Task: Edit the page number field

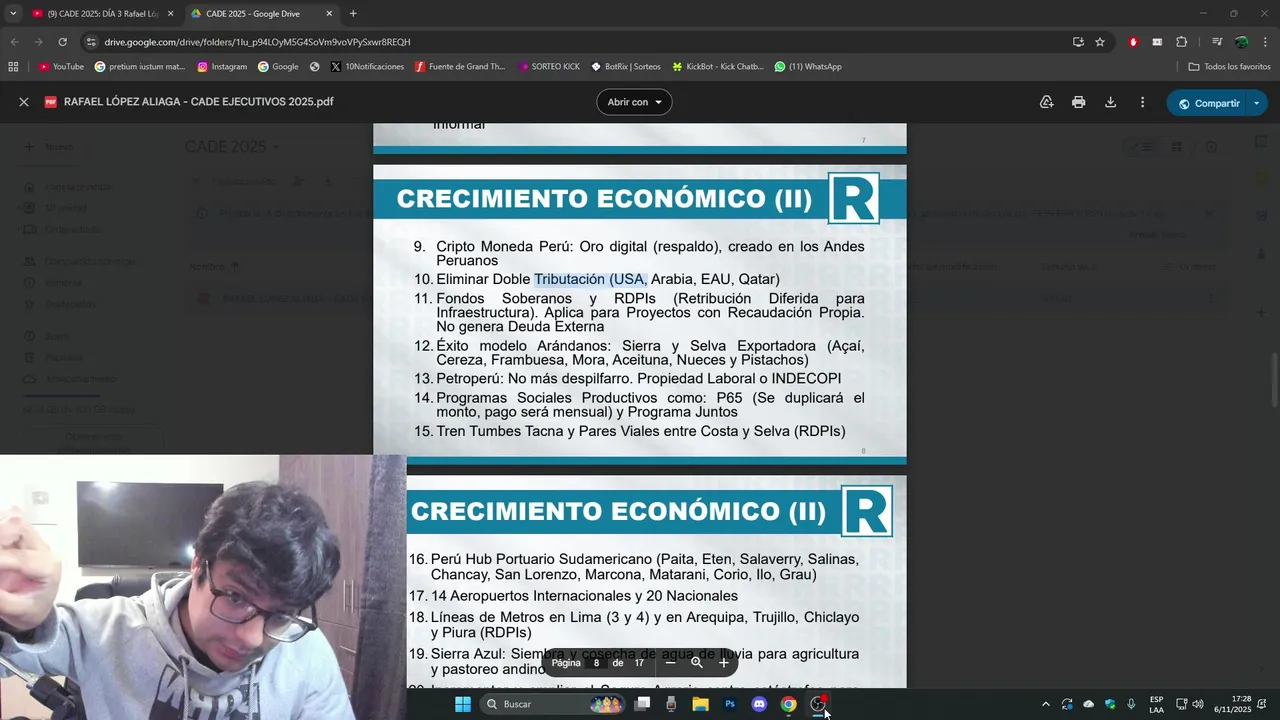Action: pos(596,662)
